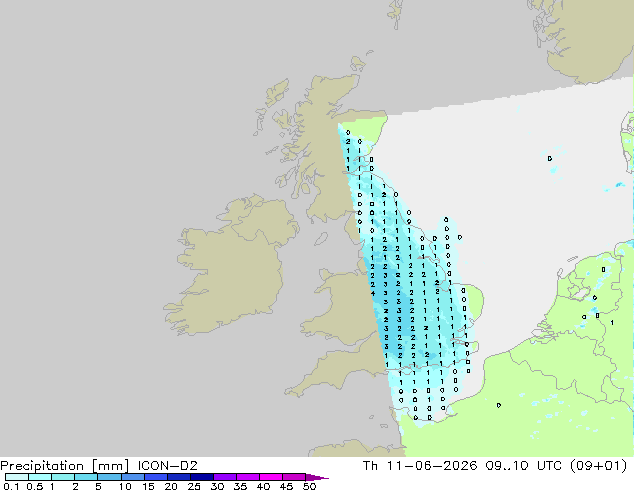The width and height of the screenshot is (634, 490).
Task: Click the isolated '0' value over northern France
Action: (499, 405)
